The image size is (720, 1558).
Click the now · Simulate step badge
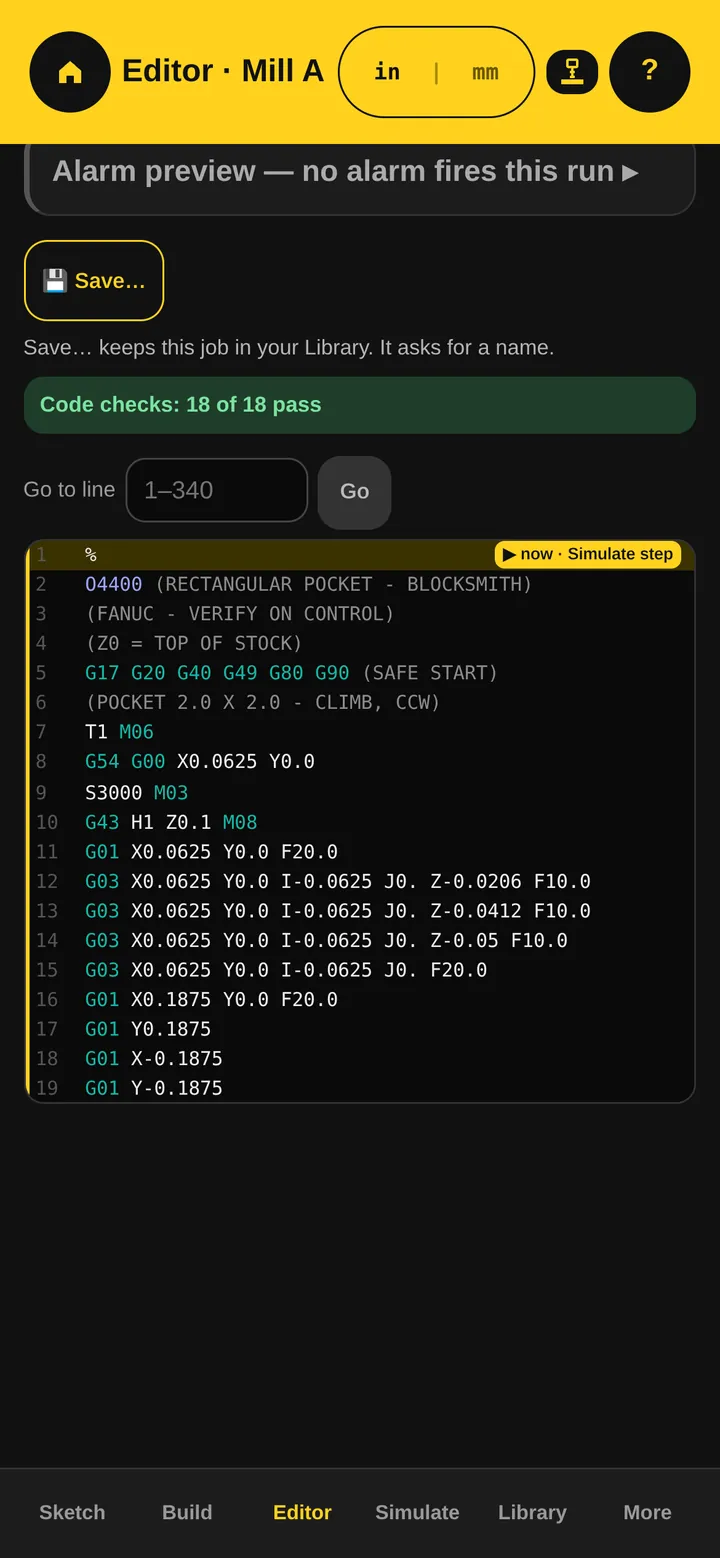pyautogui.click(x=588, y=554)
